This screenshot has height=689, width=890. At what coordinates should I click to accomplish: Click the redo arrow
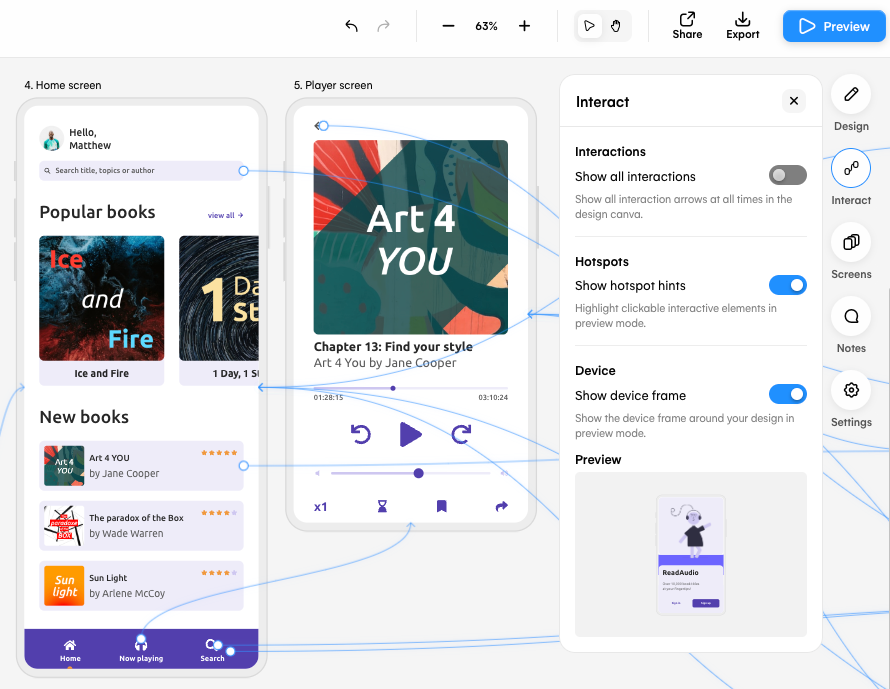coord(384,26)
